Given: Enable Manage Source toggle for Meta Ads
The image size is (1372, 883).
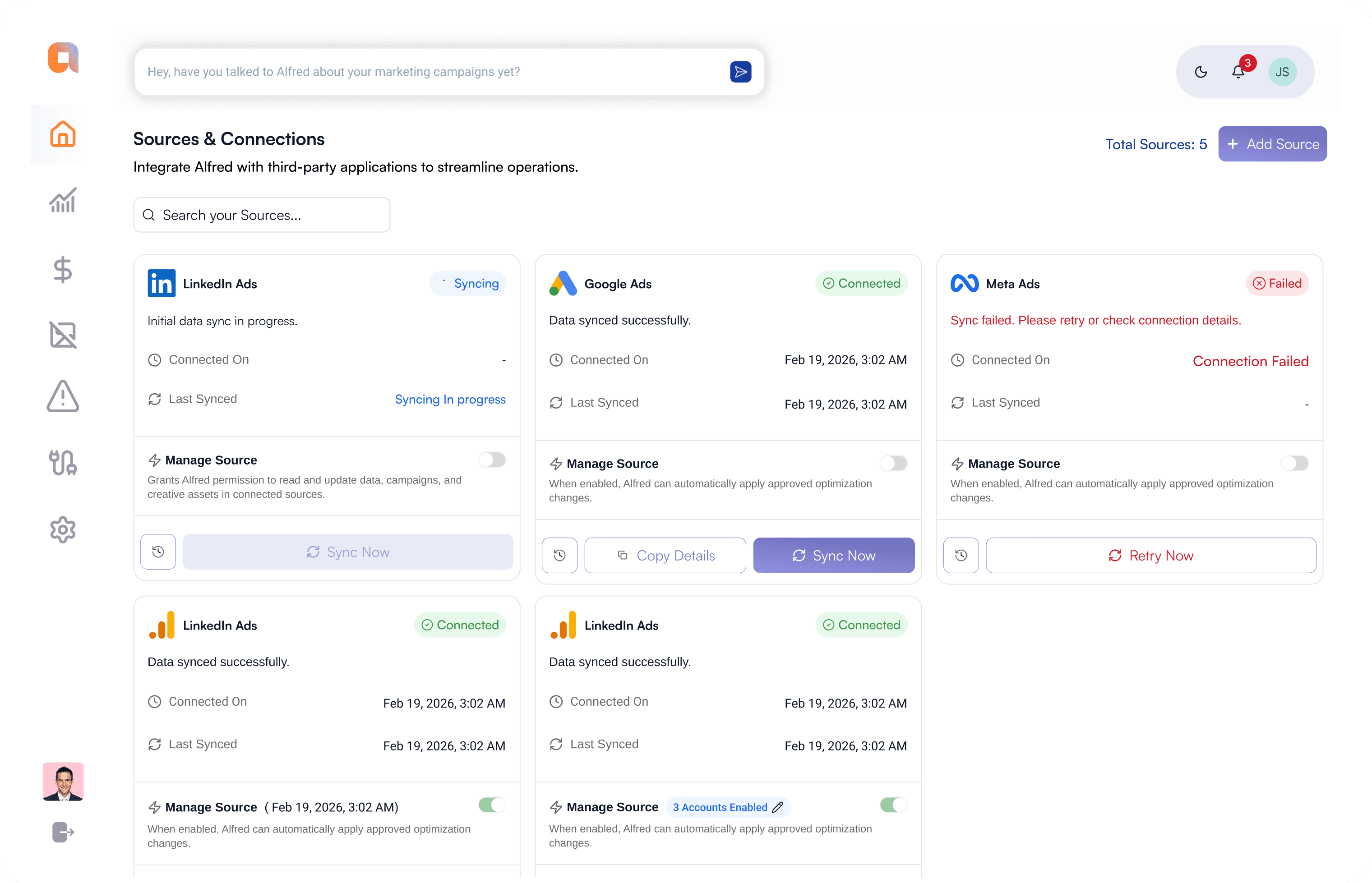Looking at the screenshot, I should coord(1294,463).
